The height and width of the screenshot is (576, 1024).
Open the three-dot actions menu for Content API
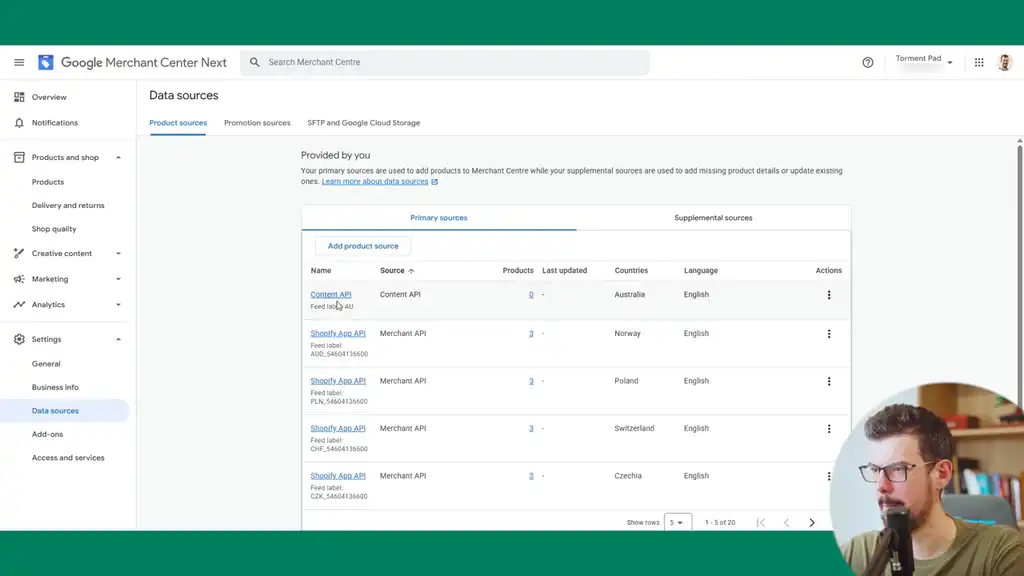point(828,294)
